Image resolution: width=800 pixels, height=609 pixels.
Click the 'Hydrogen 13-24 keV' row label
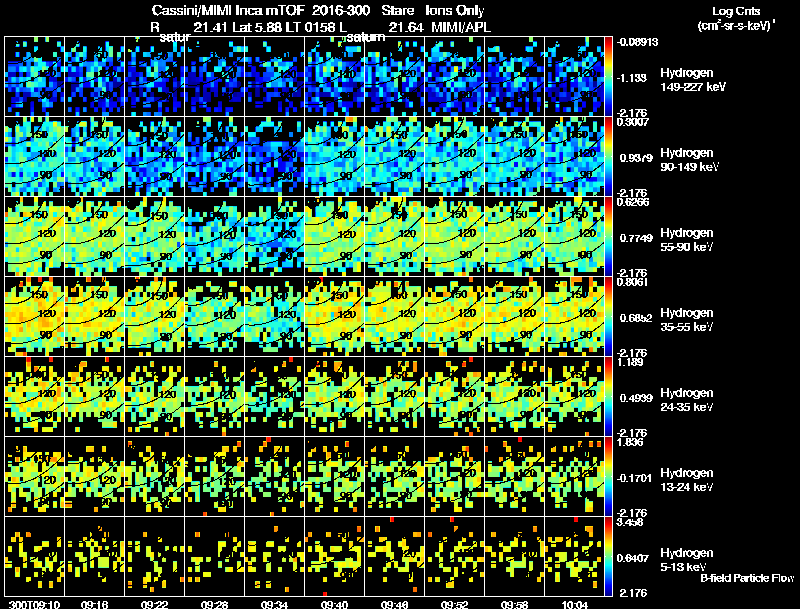[x=687, y=480]
